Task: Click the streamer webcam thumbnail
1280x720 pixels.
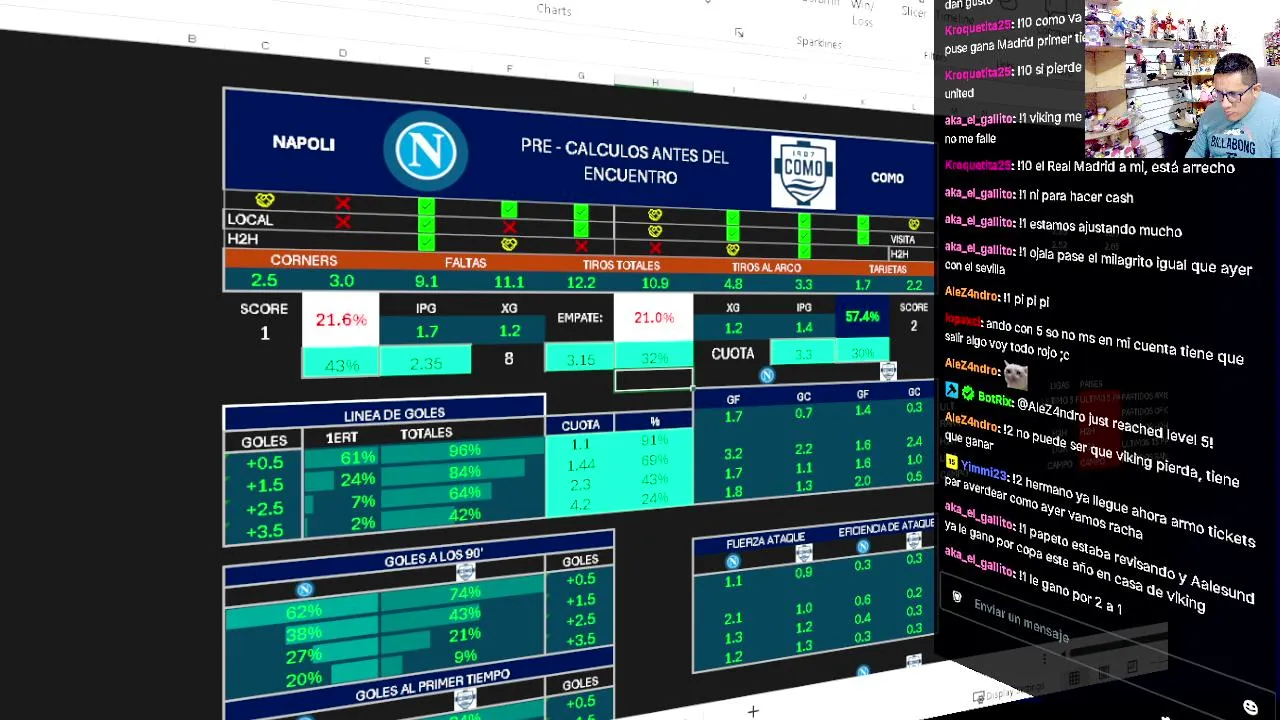Action: pos(1182,79)
